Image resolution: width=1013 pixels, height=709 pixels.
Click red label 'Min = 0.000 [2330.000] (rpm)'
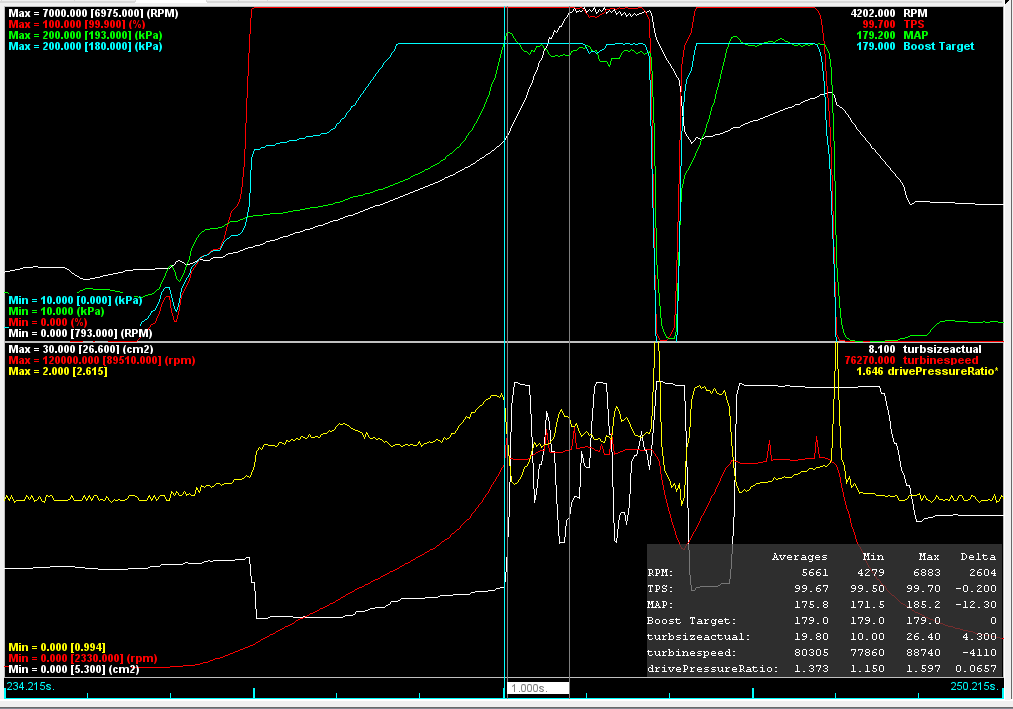tap(83, 658)
